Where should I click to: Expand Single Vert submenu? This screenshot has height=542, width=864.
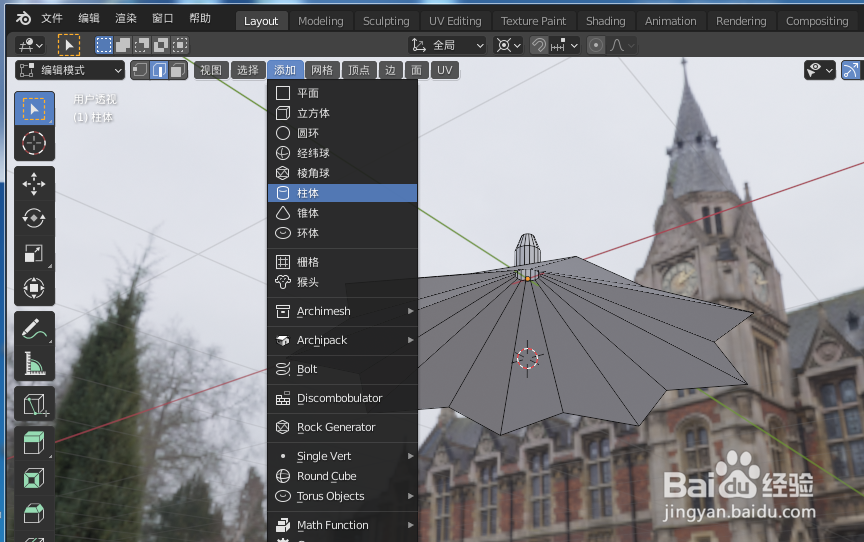pos(342,456)
